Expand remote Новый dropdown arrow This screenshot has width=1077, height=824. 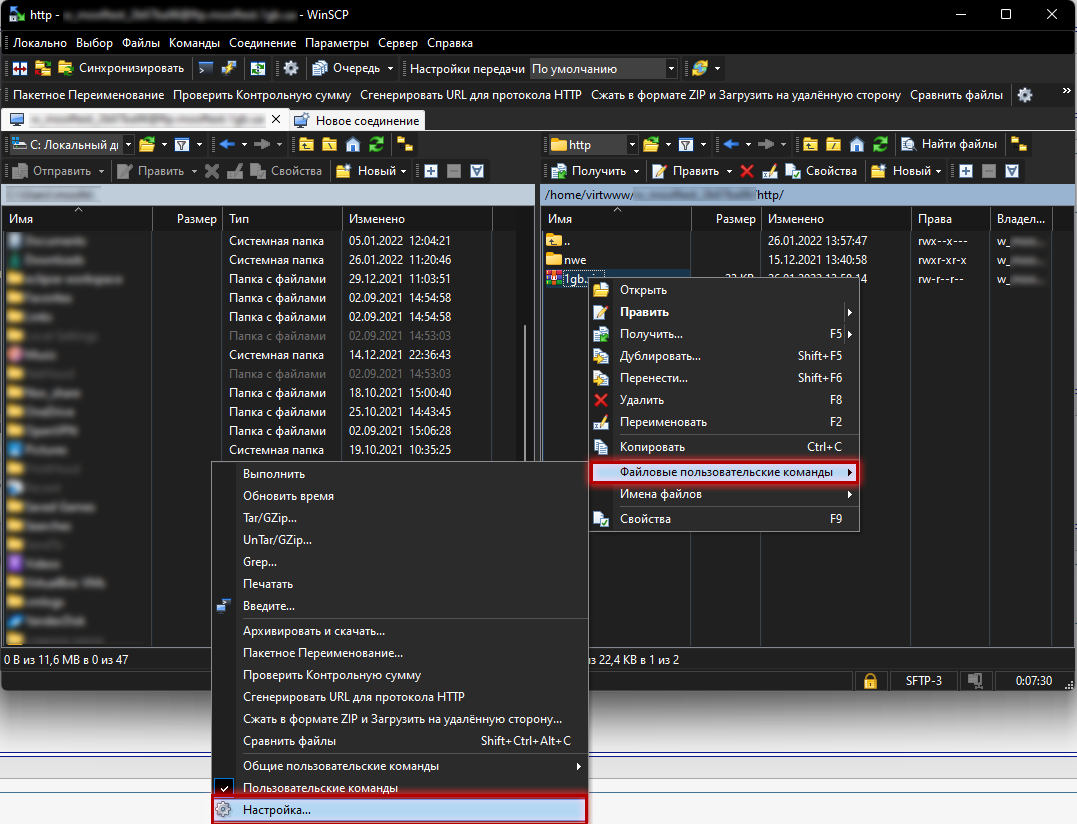point(938,171)
